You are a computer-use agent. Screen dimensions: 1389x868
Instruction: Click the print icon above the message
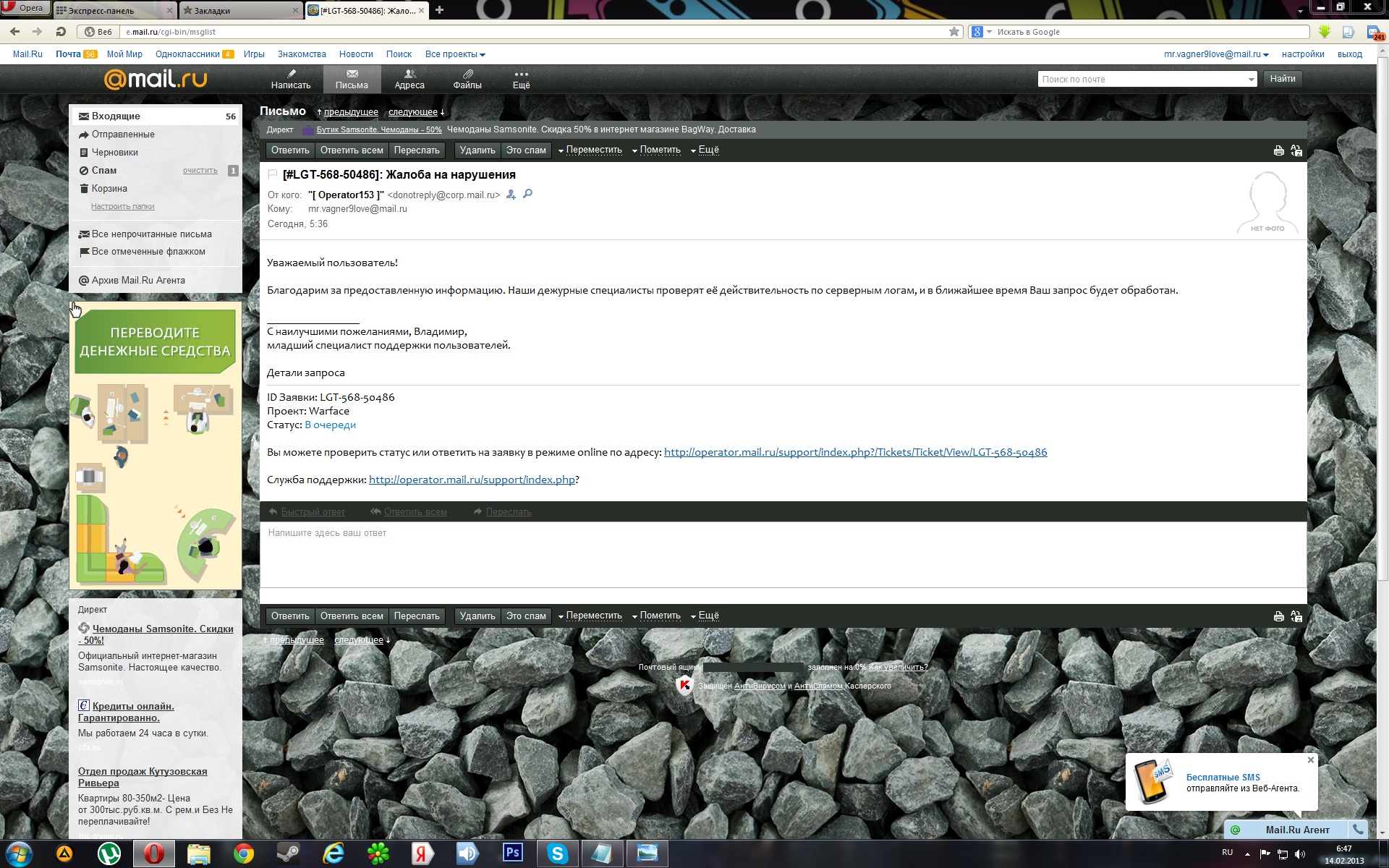click(x=1278, y=150)
